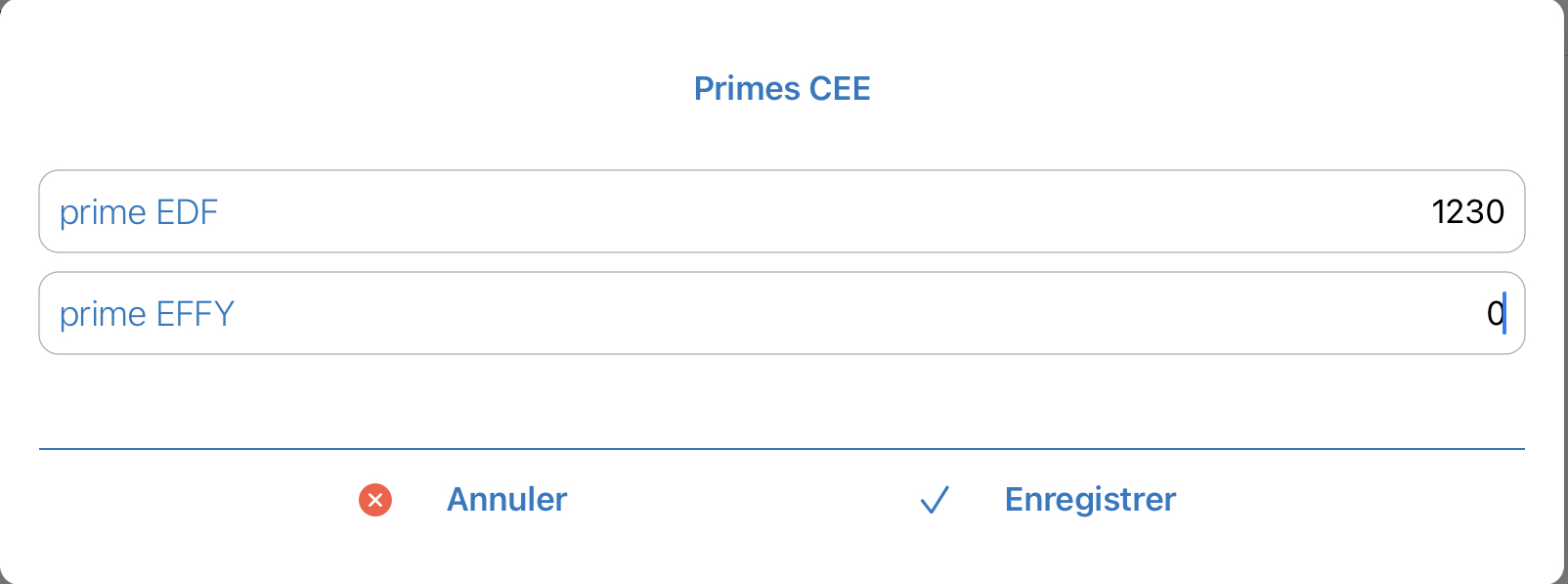Screen dimensions: 1568x584
Task: Cancel the dialog with the Annuler label
Action: coord(506,500)
